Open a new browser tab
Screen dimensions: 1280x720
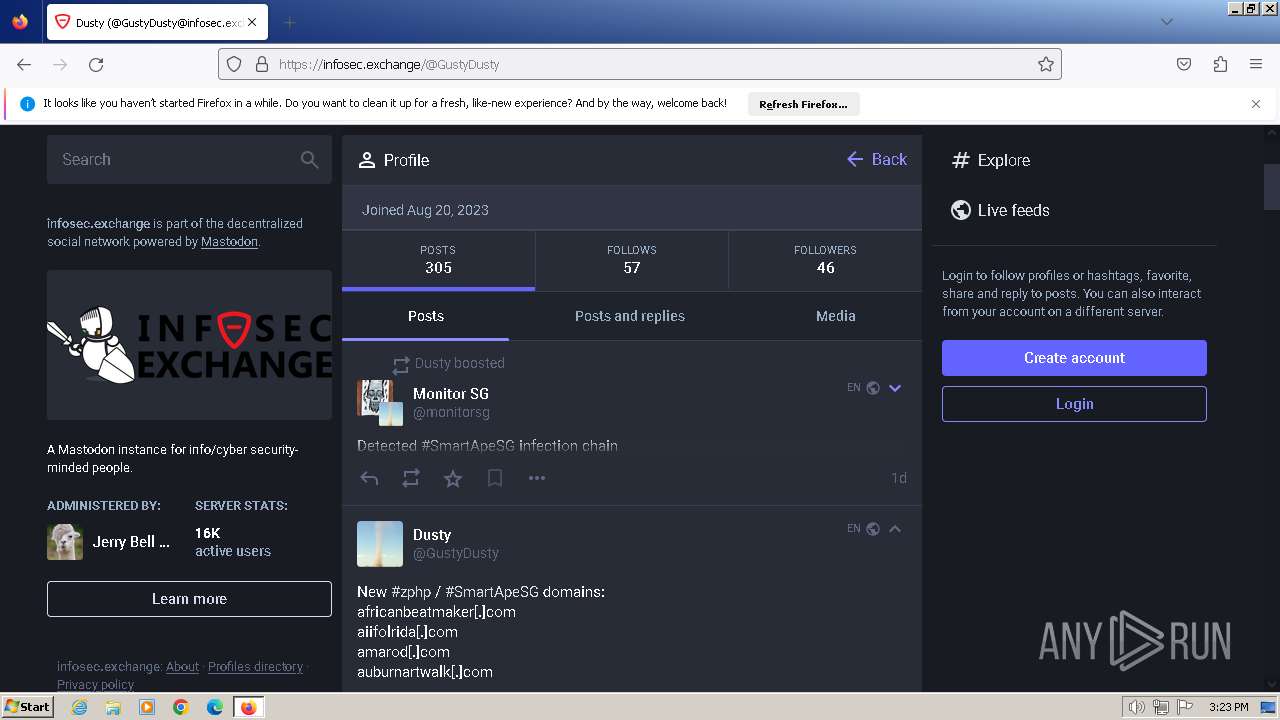point(289,22)
